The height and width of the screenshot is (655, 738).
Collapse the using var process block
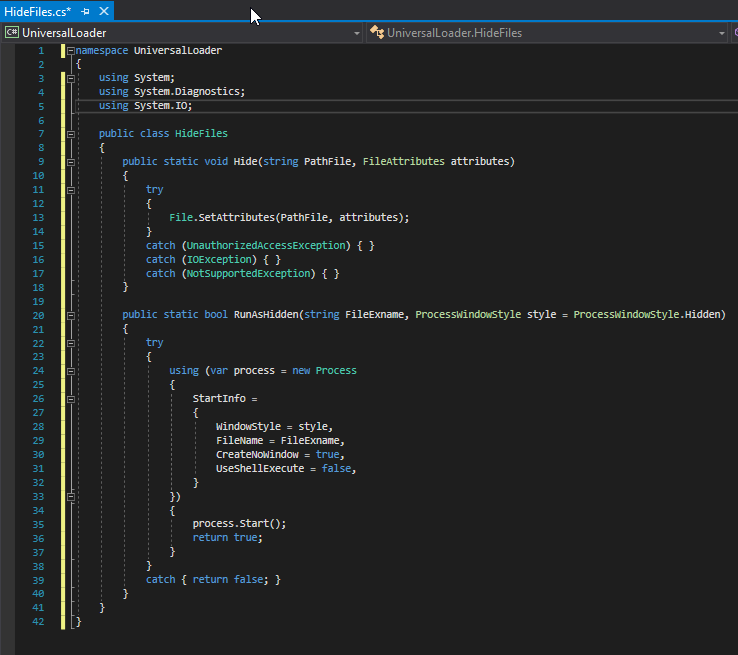(x=70, y=370)
